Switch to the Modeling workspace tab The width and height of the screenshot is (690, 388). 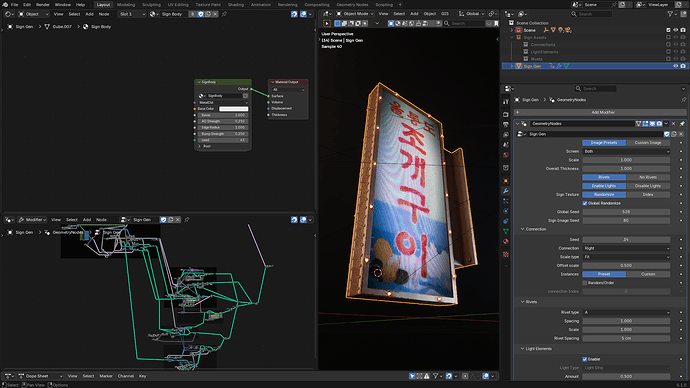point(126,4)
